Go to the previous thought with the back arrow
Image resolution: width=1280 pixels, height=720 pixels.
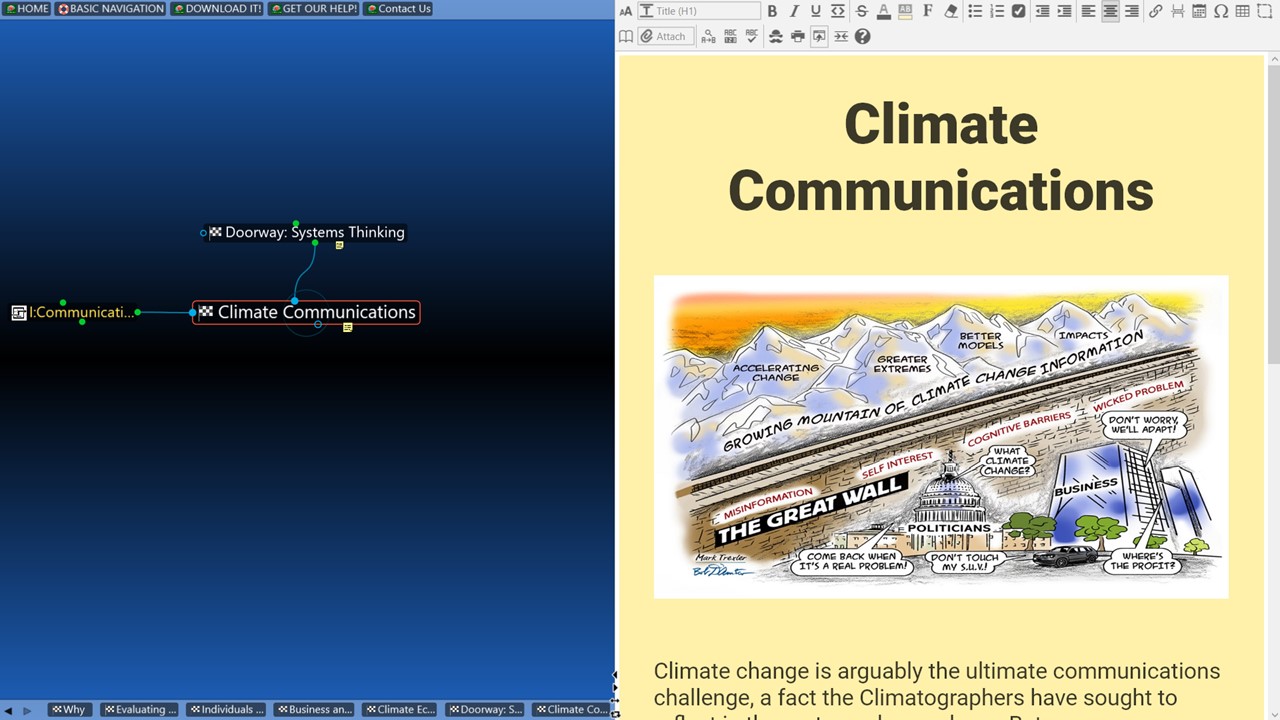(9, 710)
